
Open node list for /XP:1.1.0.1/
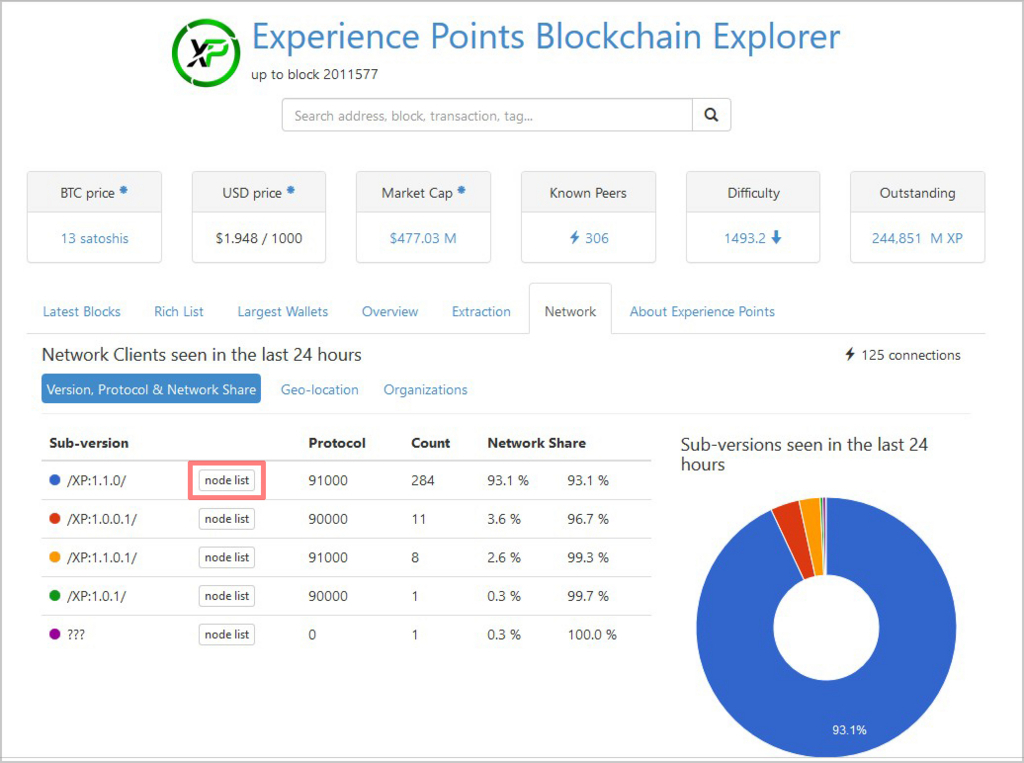point(227,557)
